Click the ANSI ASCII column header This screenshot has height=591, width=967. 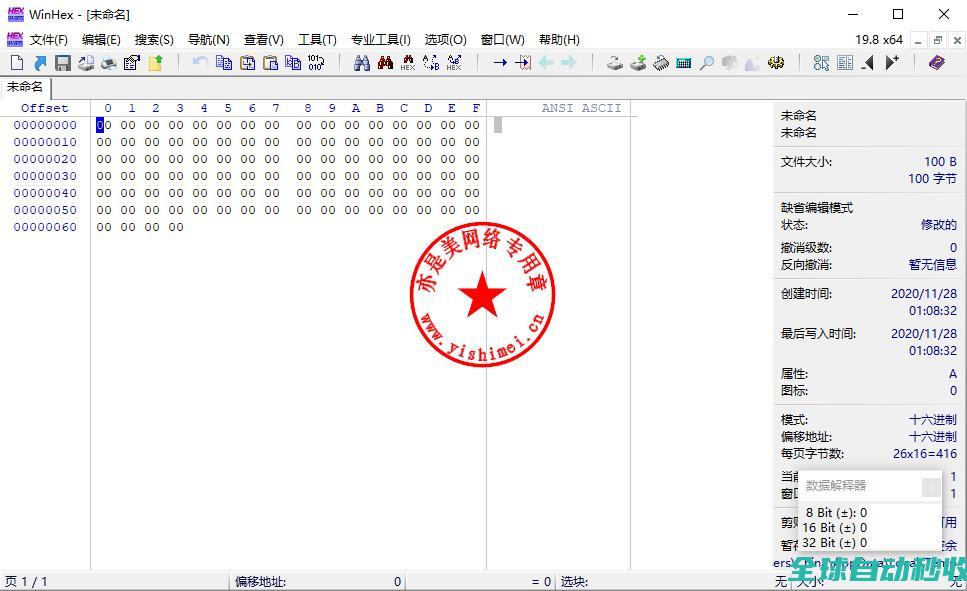point(581,108)
